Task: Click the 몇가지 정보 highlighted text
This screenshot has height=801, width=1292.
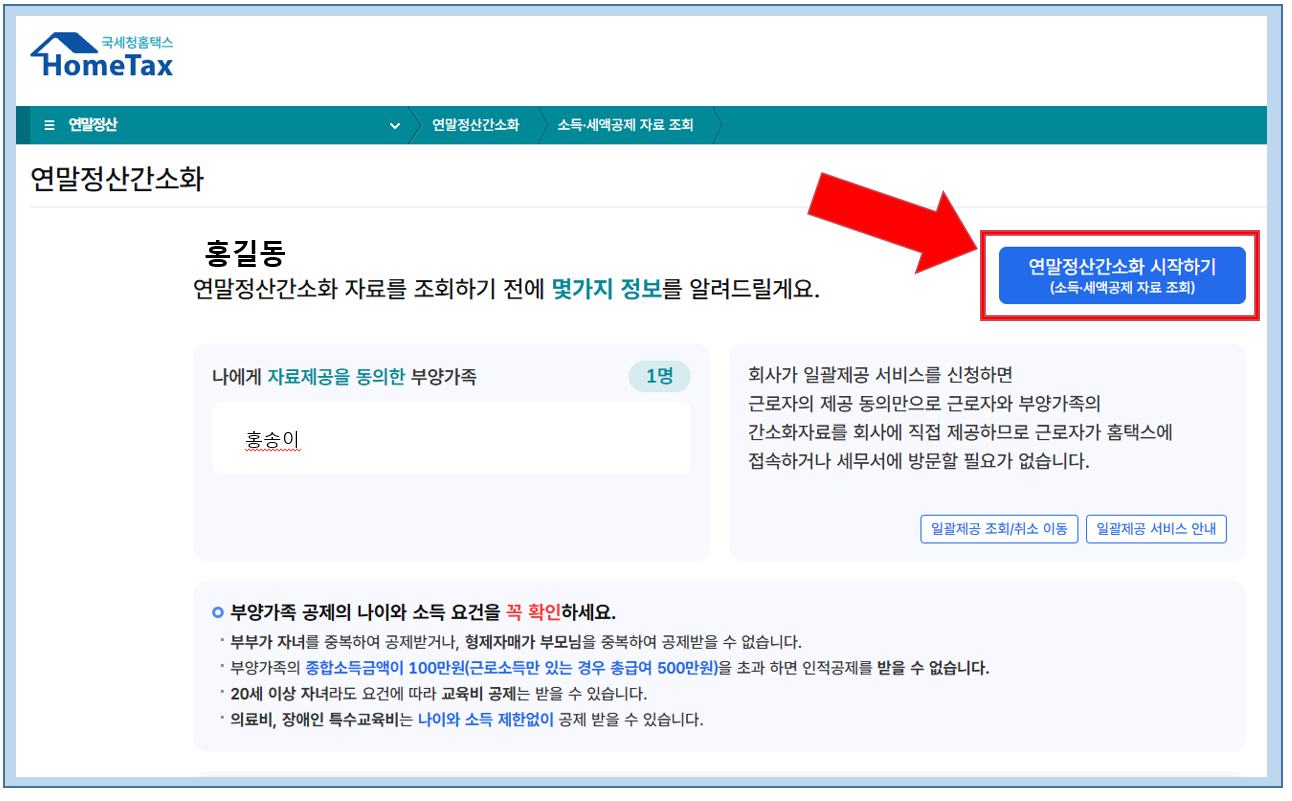Action: tap(607, 291)
